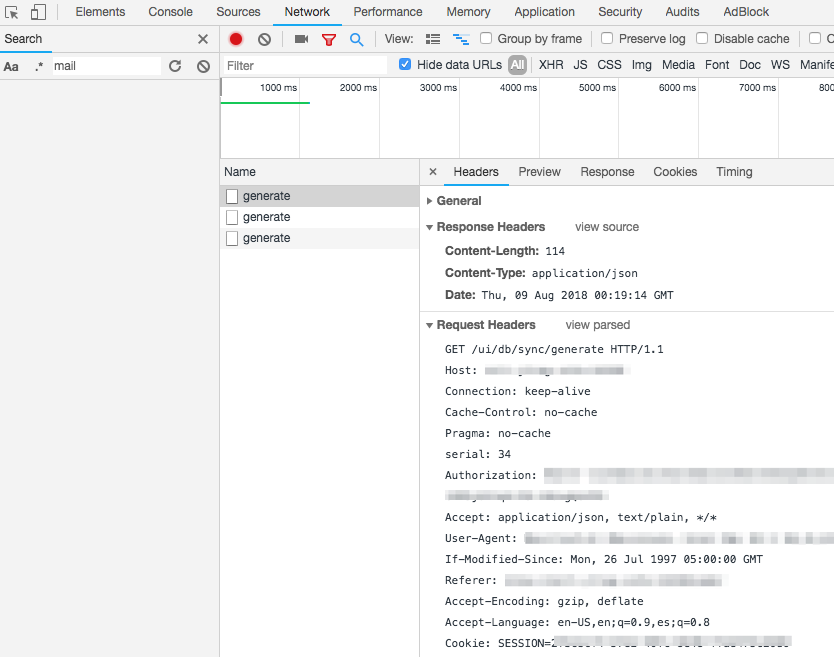Viewport: 834px width, 657px height.
Task: Collapse the Response Headers section
Action: tap(429, 227)
